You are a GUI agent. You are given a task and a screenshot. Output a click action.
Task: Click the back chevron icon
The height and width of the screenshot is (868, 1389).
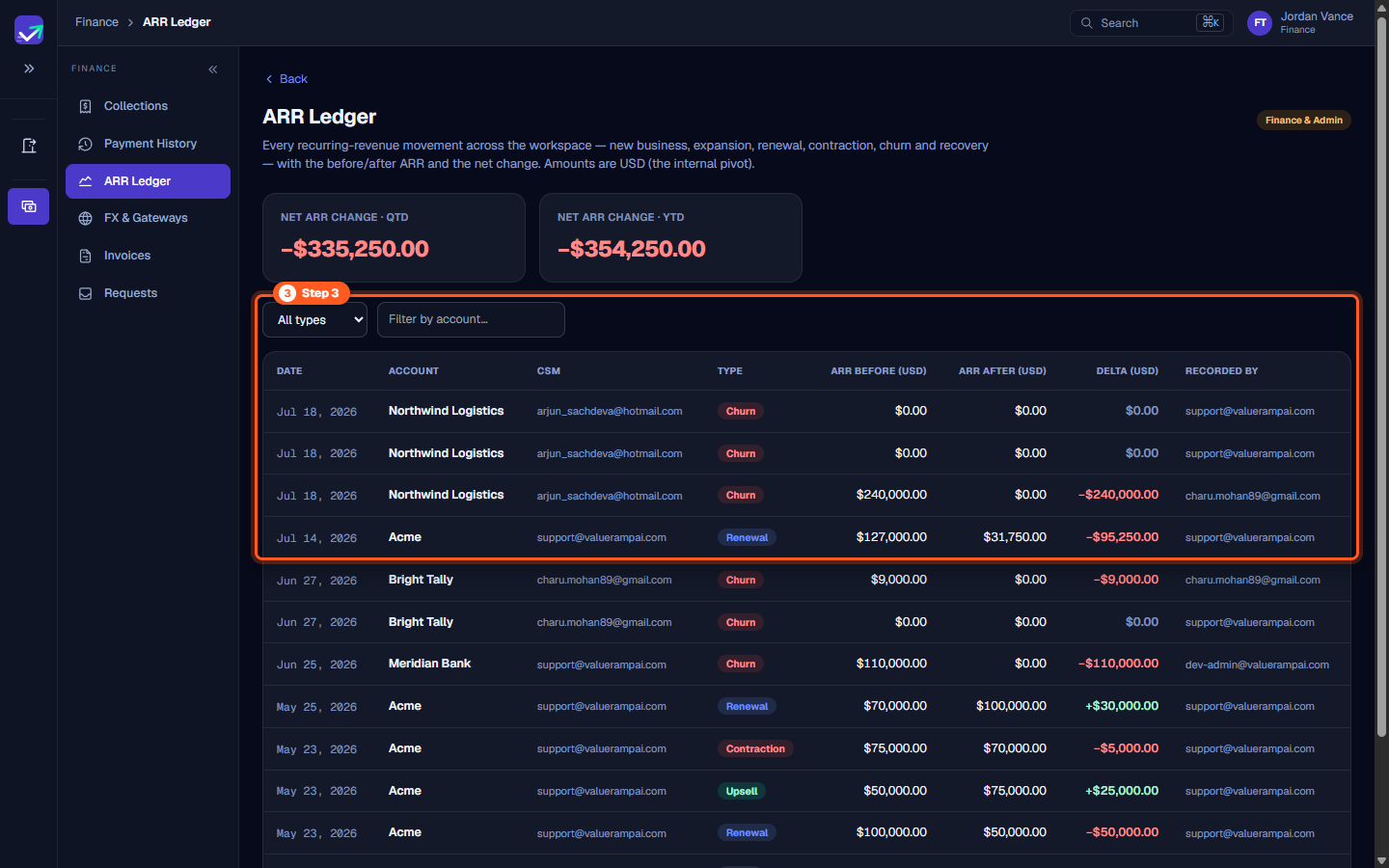[x=269, y=79]
